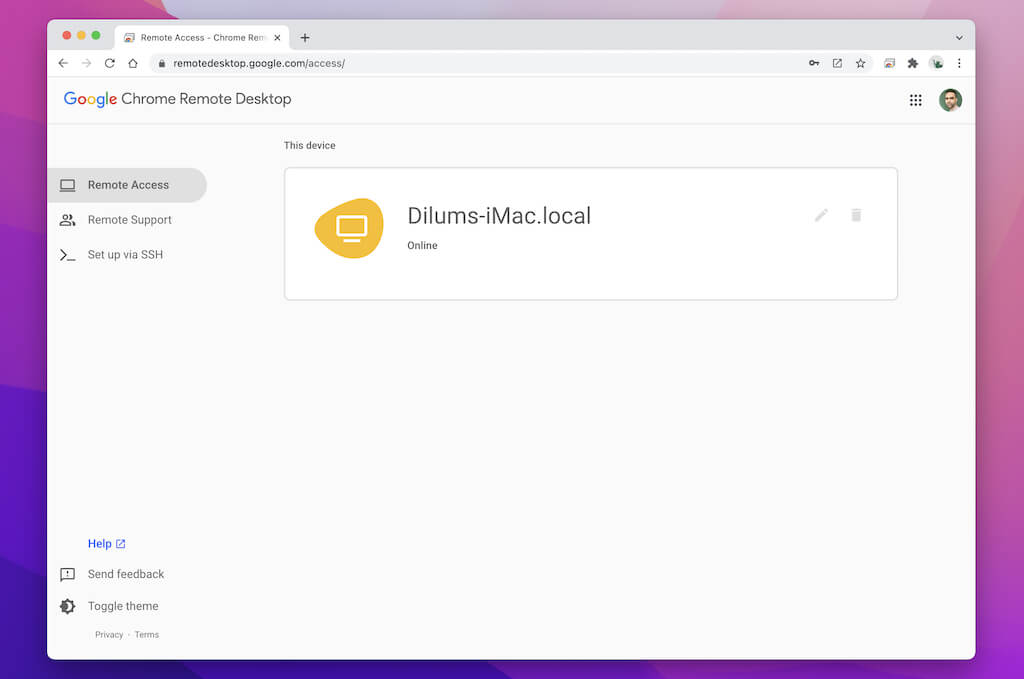Viewport: 1024px width, 679px height.
Task: Delete the Dilums-iMac.local device
Action: click(856, 215)
